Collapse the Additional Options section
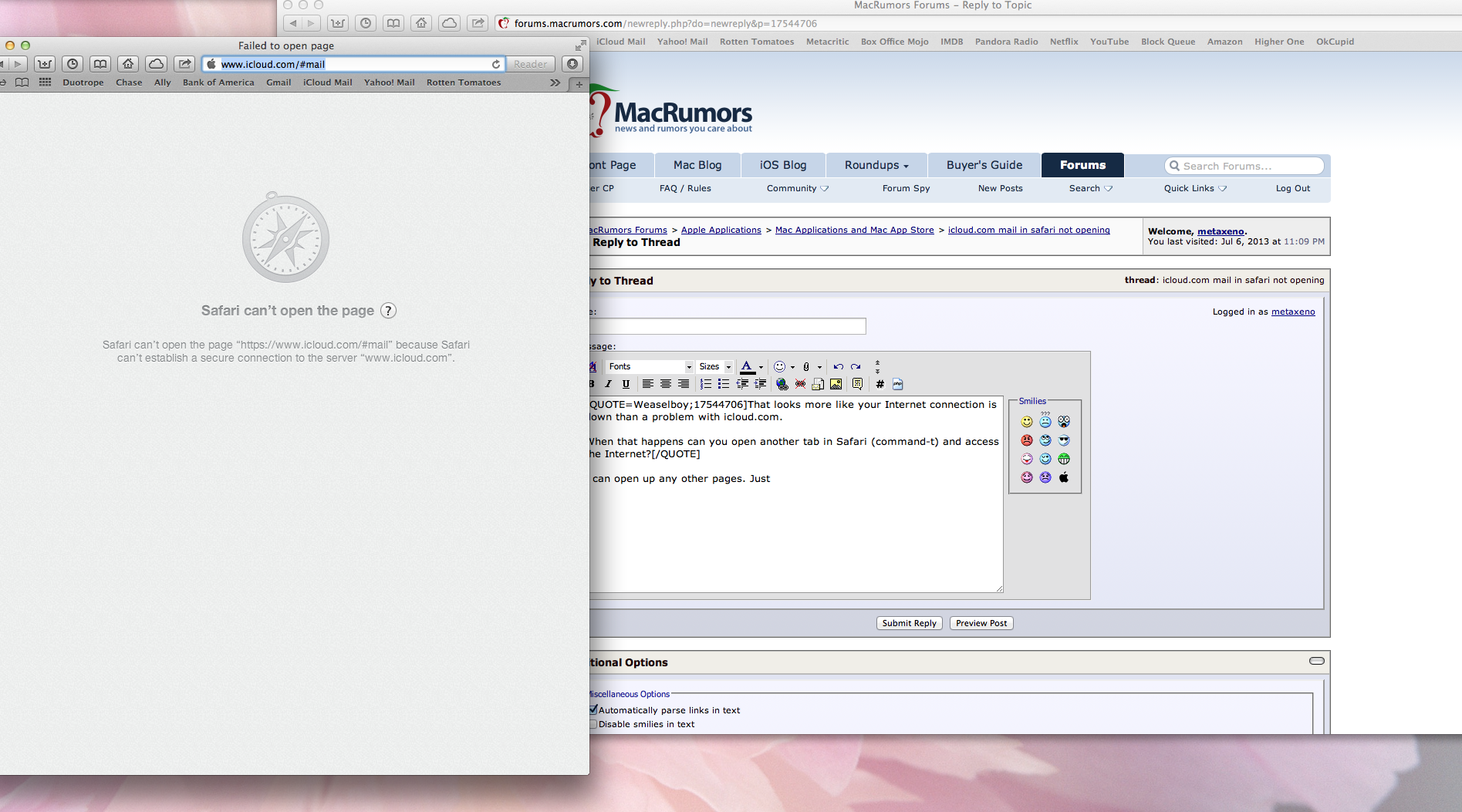This screenshot has height=812, width=1462. [x=1317, y=661]
